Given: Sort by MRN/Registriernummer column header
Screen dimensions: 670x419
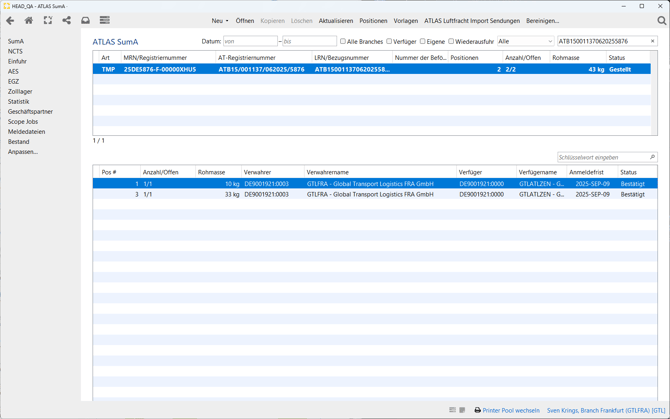Looking at the screenshot, I should [x=168, y=58].
